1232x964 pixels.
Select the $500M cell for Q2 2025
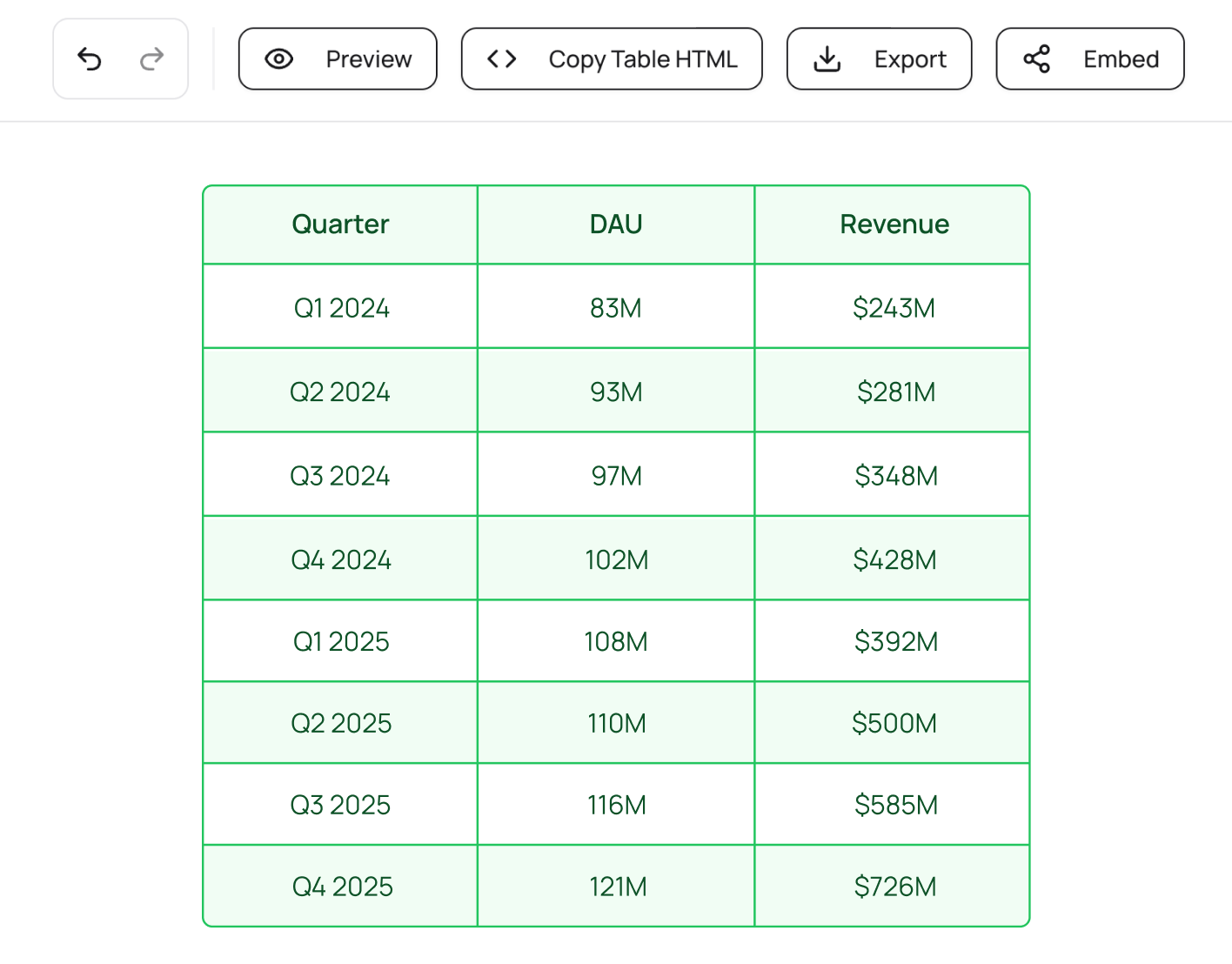tap(894, 722)
